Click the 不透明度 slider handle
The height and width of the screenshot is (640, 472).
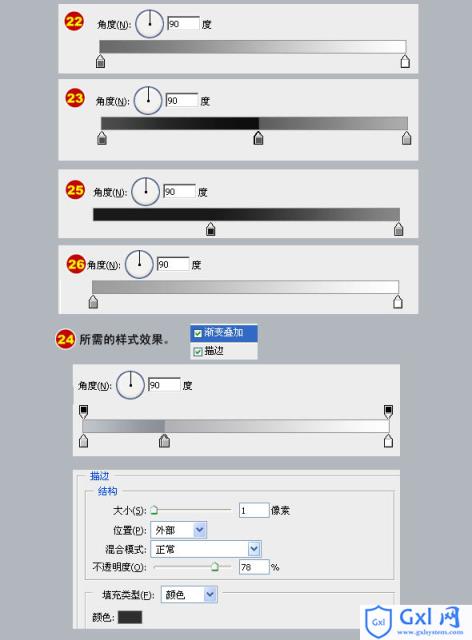tap(215, 567)
